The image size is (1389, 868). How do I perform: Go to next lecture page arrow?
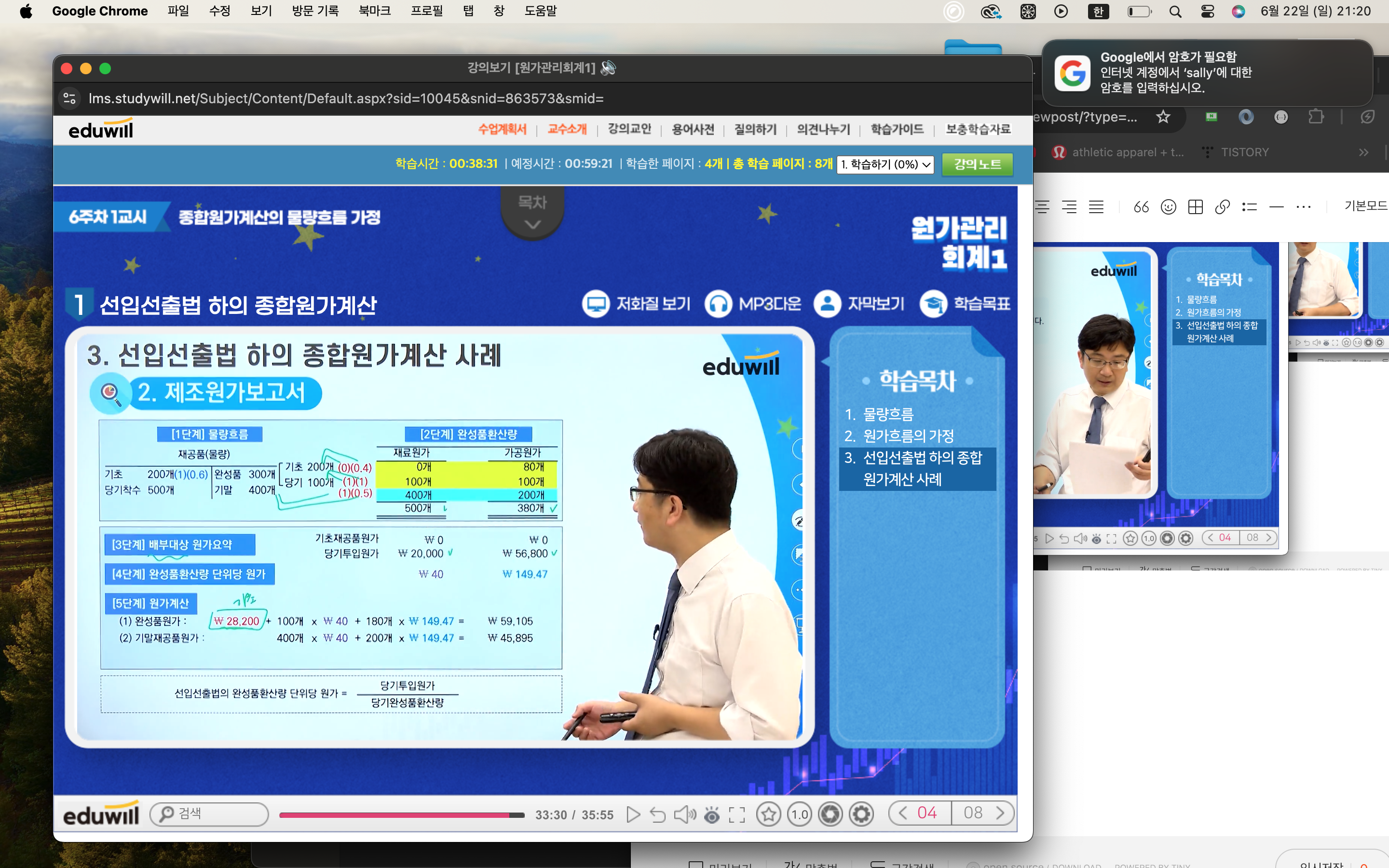pyautogui.click(x=1000, y=813)
